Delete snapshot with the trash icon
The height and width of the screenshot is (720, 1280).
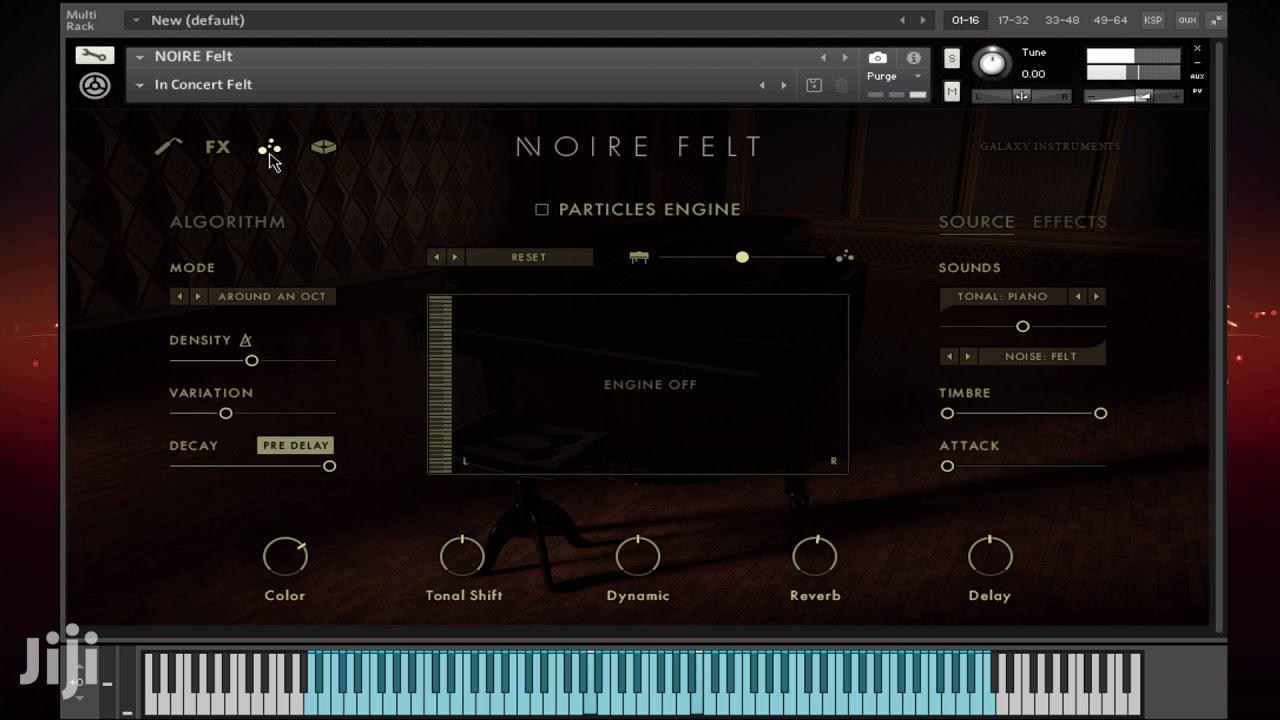coord(841,85)
